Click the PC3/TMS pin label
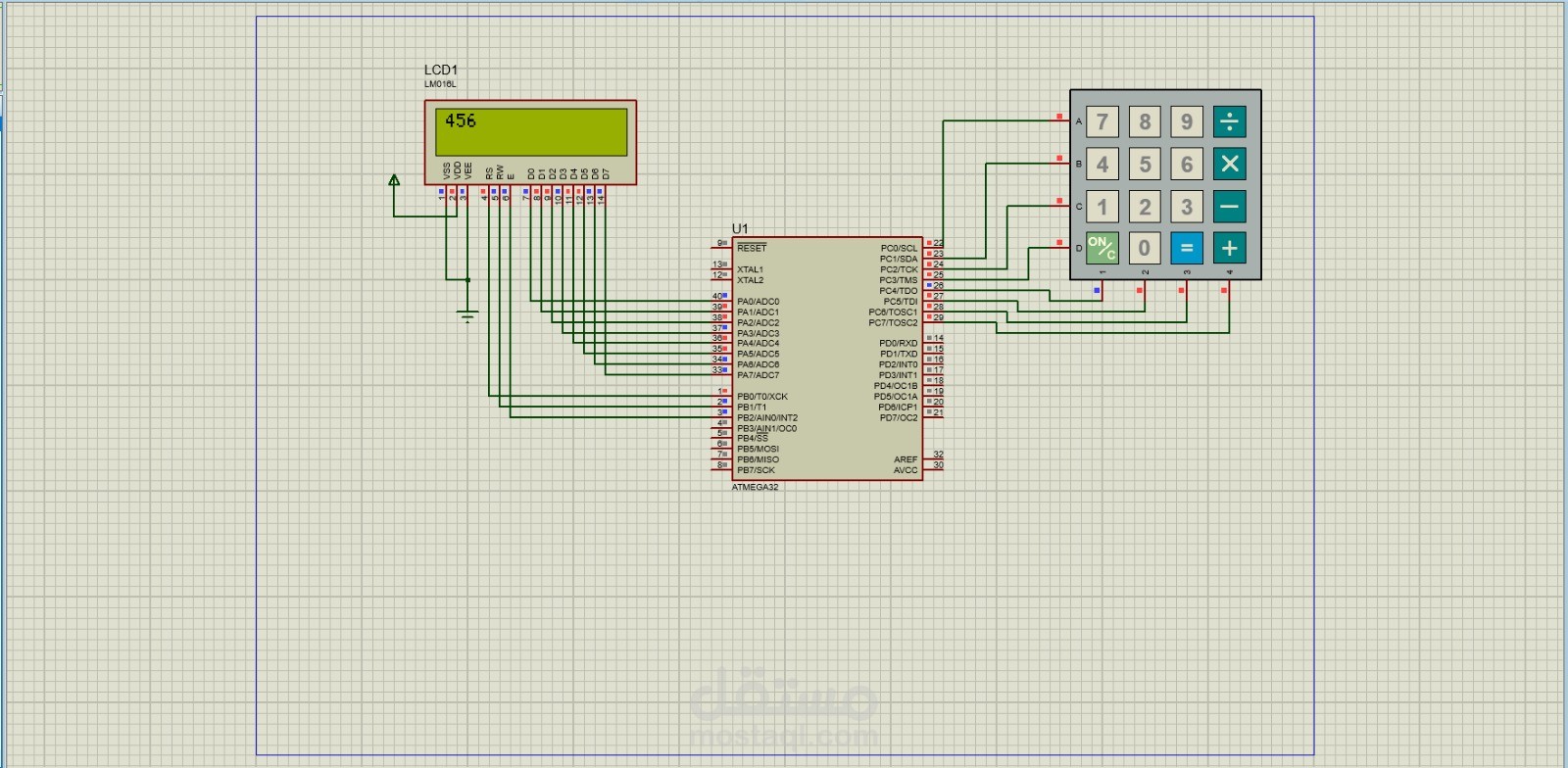The image size is (1568, 768). [x=899, y=280]
